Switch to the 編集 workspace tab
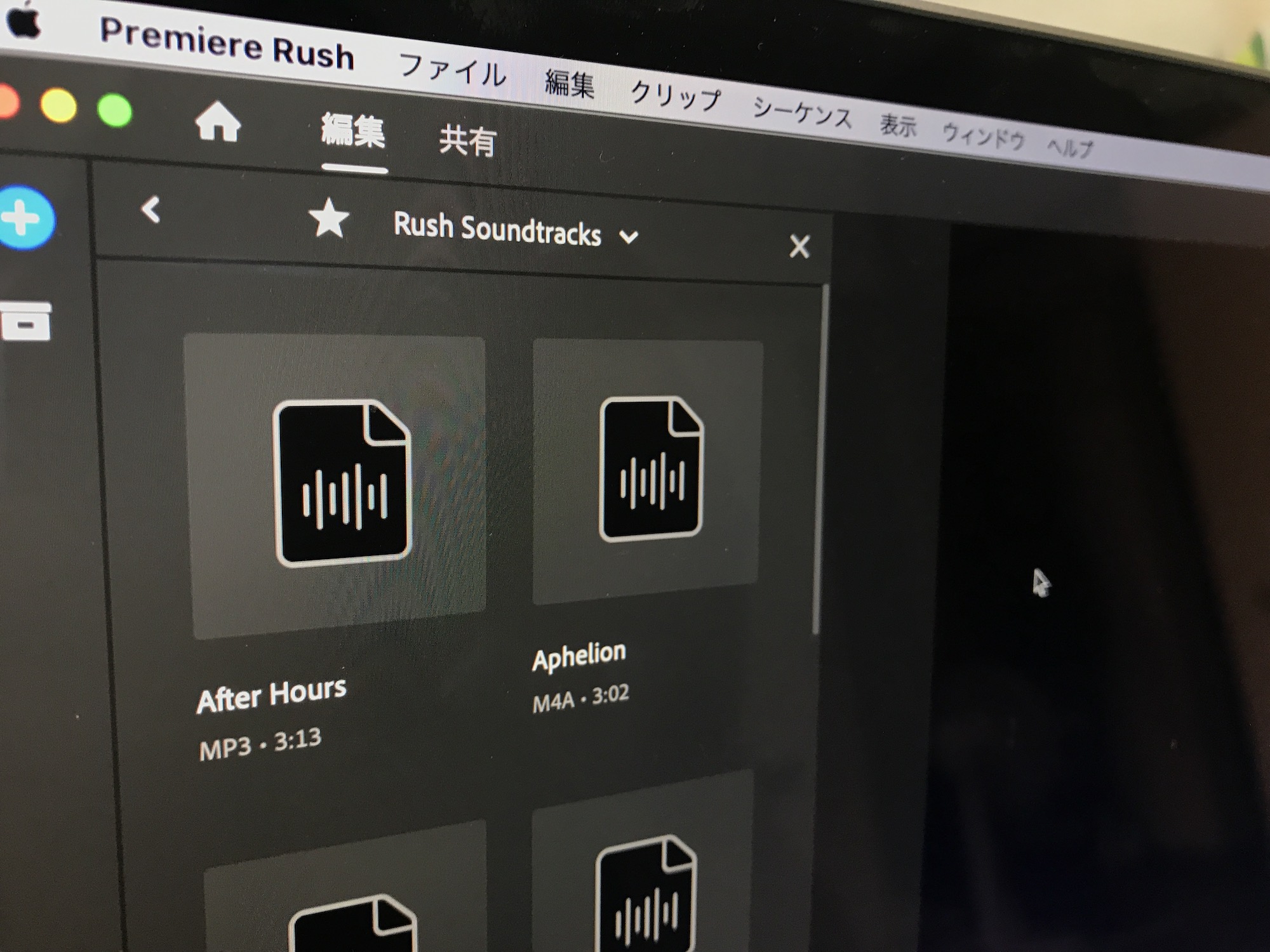The height and width of the screenshot is (952, 1270). click(x=353, y=131)
